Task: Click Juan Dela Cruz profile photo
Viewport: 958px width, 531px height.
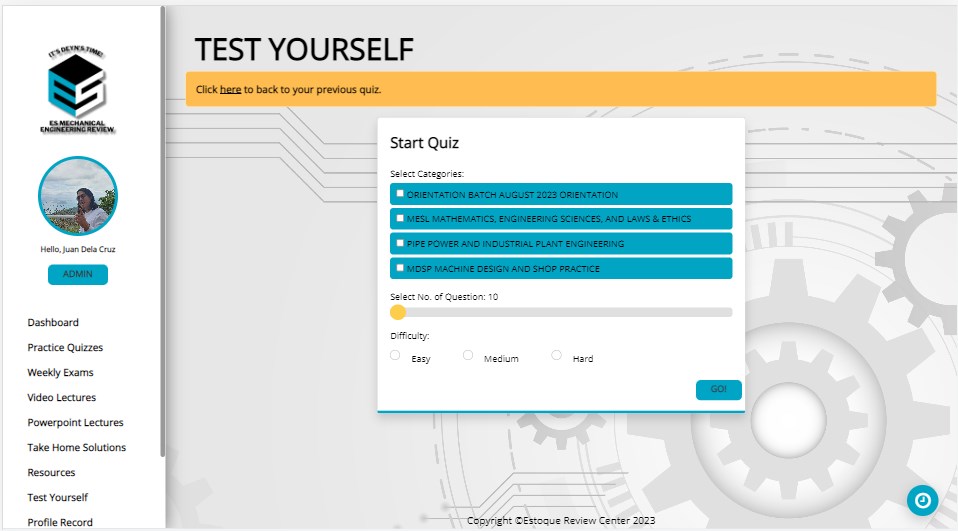Action: [x=78, y=196]
